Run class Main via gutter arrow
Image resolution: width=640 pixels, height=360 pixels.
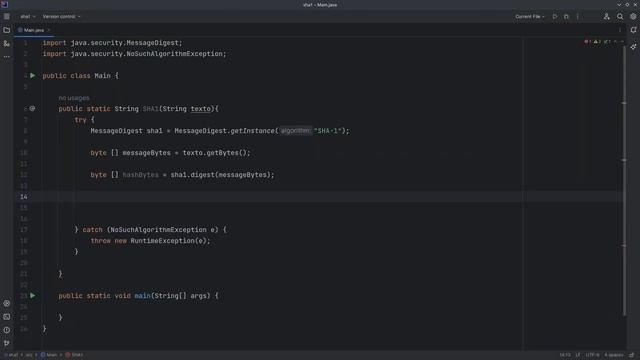33,76
